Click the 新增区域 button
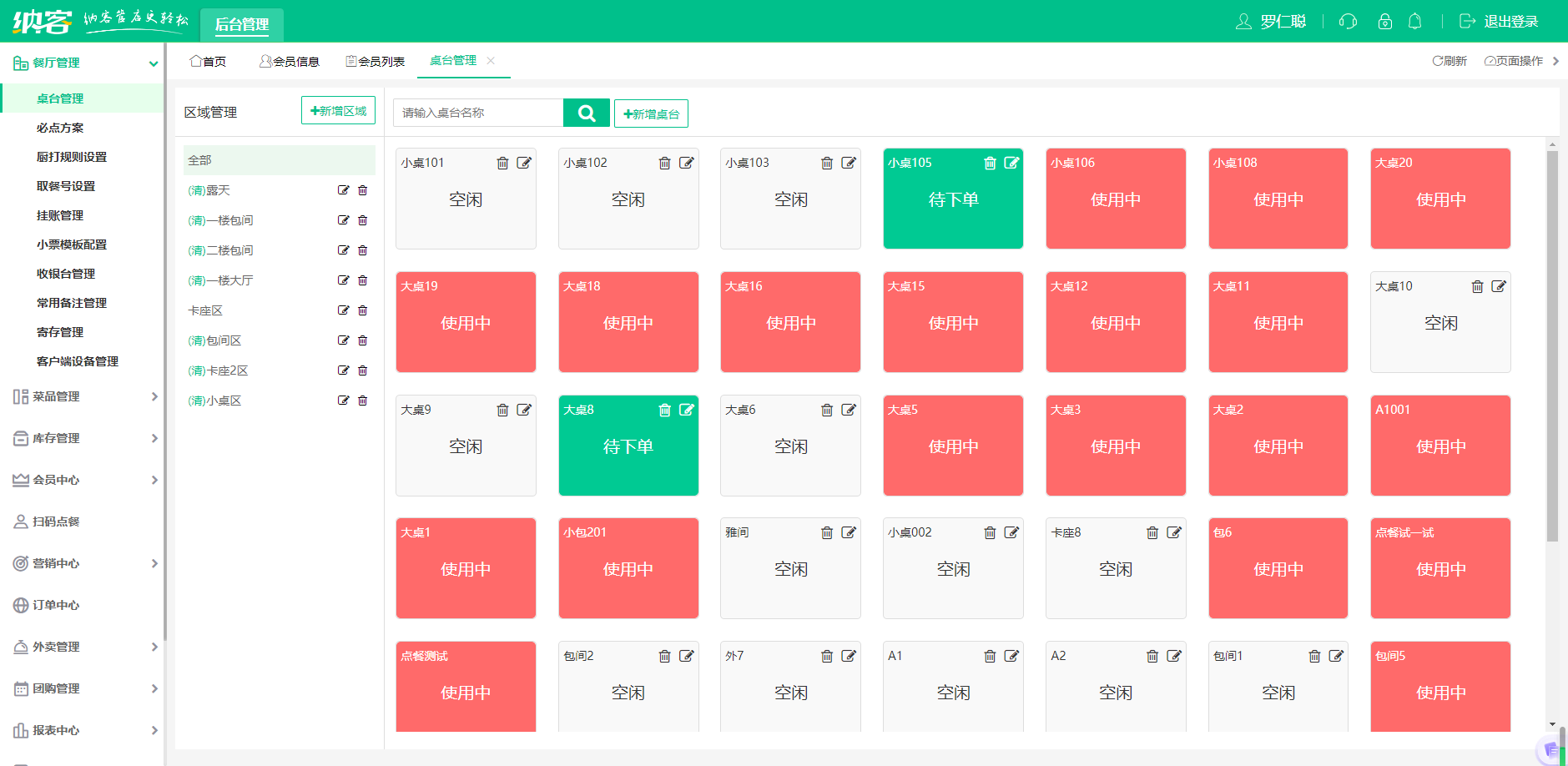The width and height of the screenshot is (1568, 766). pyautogui.click(x=338, y=111)
